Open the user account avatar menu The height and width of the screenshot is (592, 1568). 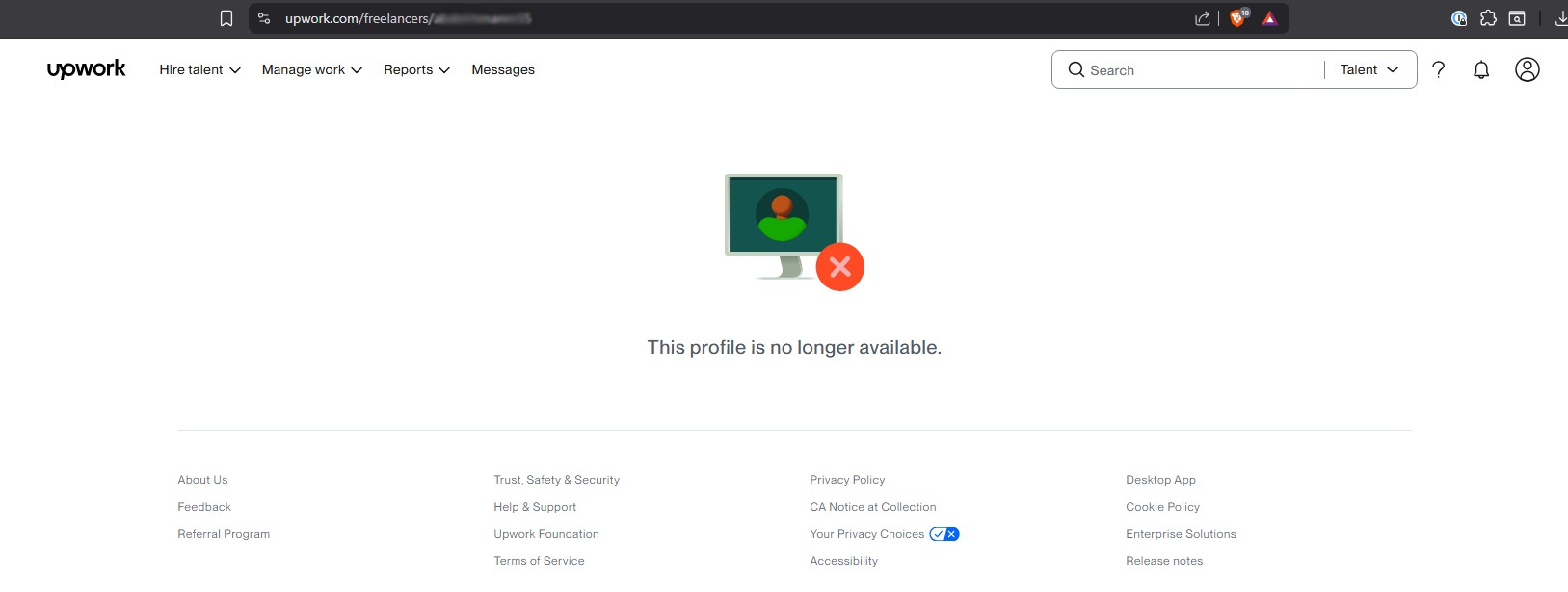pos(1528,69)
